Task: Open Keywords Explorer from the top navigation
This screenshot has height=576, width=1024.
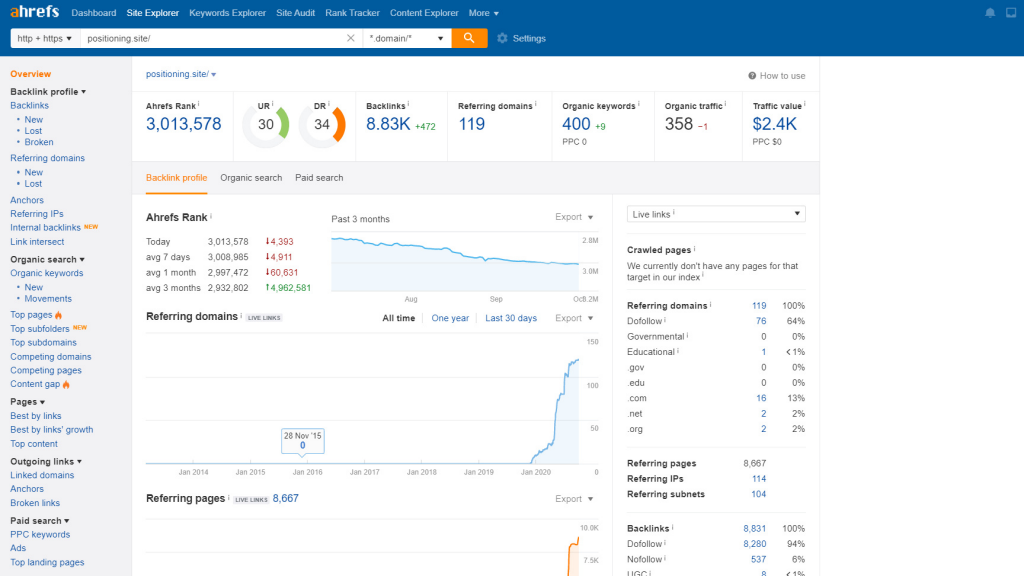Action: [x=227, y=13]
